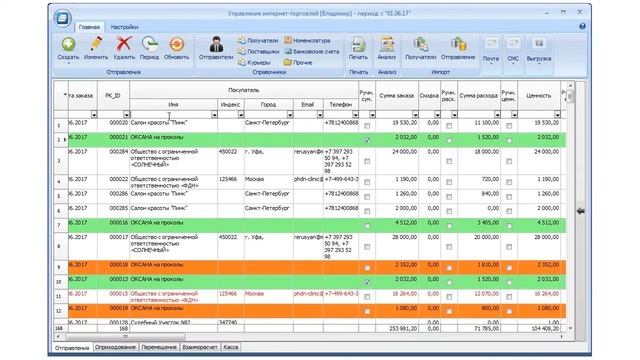
Task: Click the СМС button
Action: (513, 50)
